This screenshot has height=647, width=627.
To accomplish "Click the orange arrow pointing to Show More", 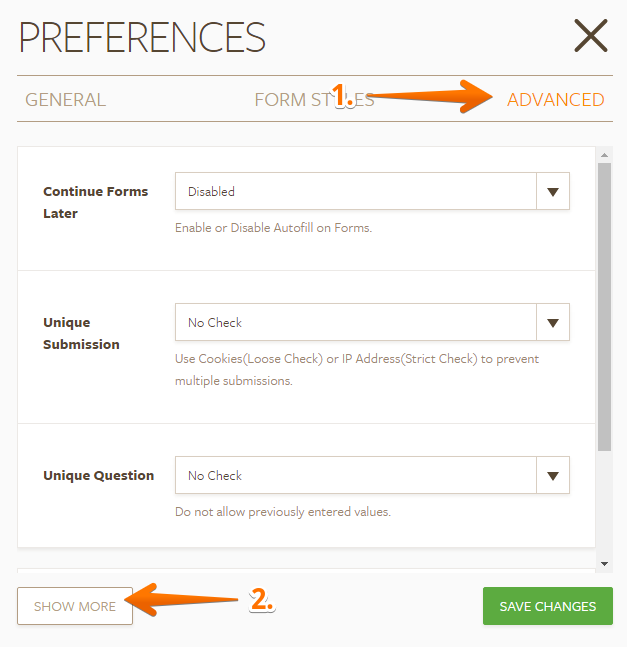I will point(190,602).
